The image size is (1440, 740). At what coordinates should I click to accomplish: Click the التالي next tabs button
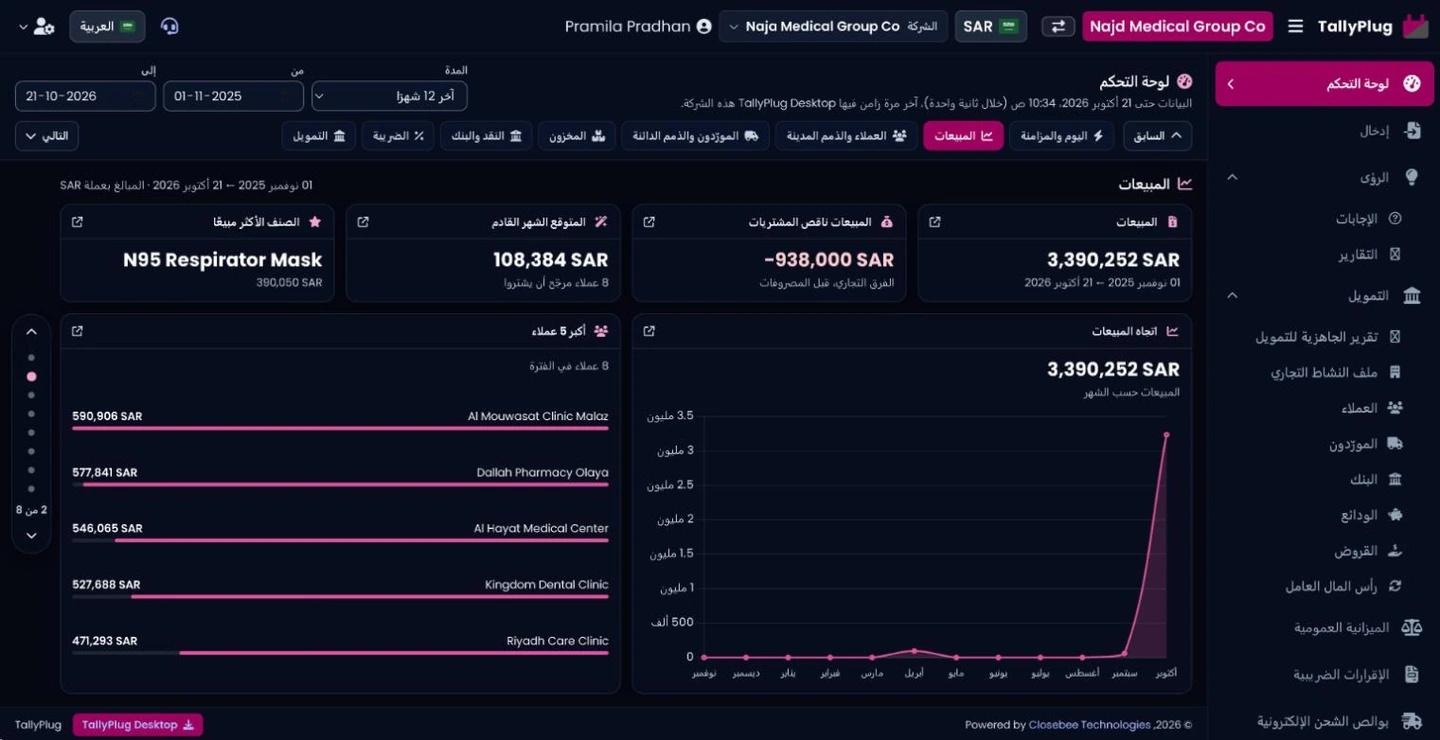pyautogui.click(x=47, y=135)
